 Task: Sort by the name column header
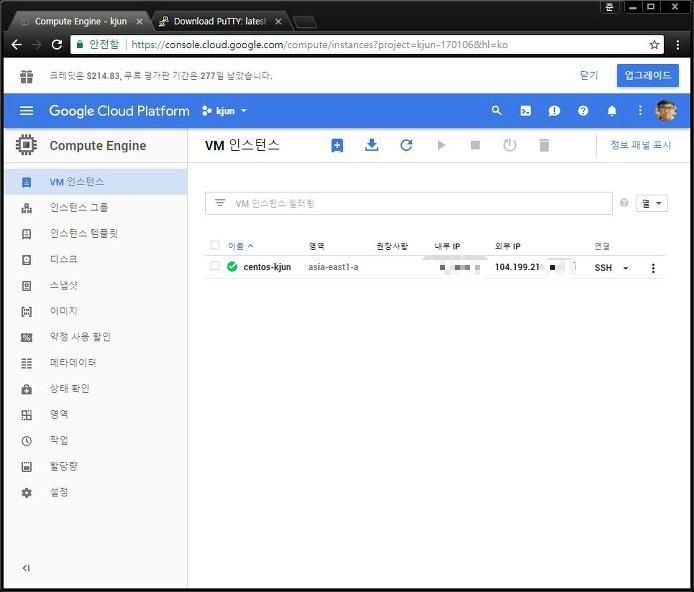pyautogui.click(x=240, y=246)
